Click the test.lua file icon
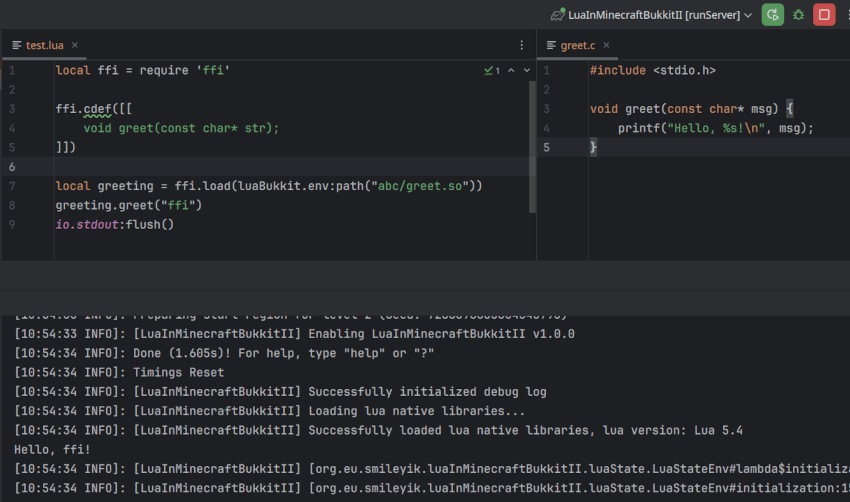This screenshot has height=502, width=850. 17,45
